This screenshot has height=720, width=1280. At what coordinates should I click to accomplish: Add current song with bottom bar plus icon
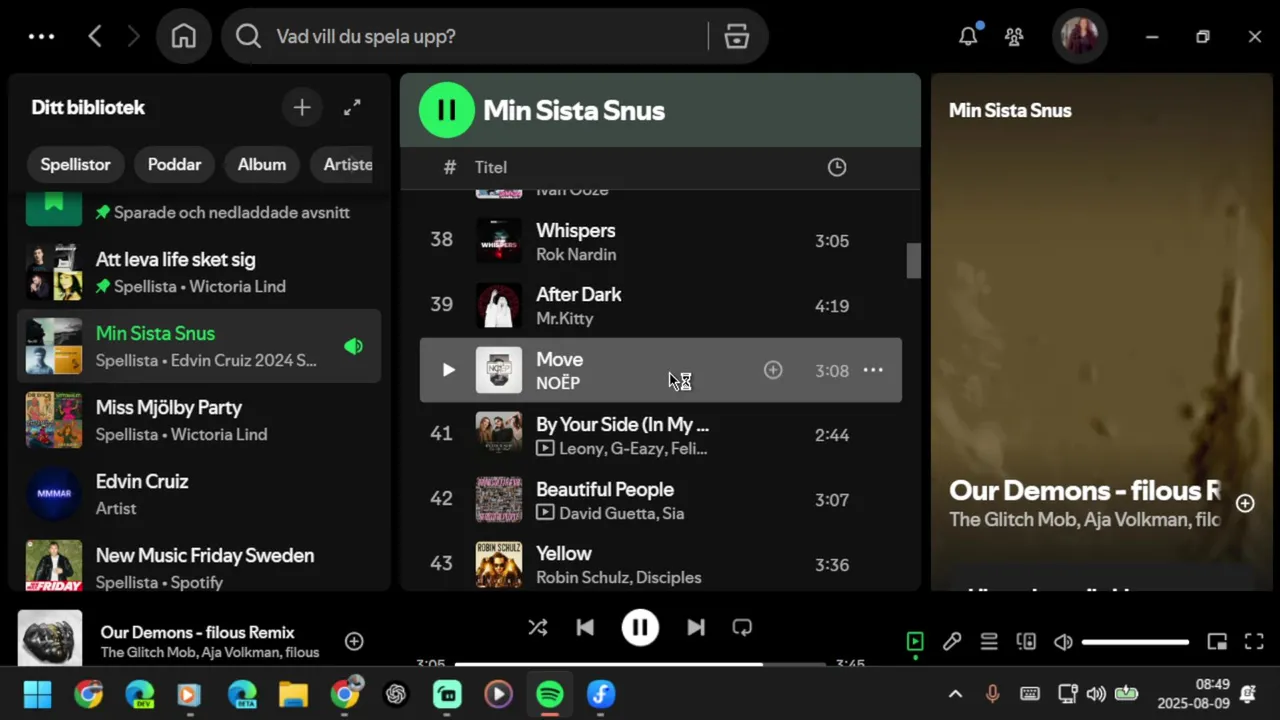354,641
